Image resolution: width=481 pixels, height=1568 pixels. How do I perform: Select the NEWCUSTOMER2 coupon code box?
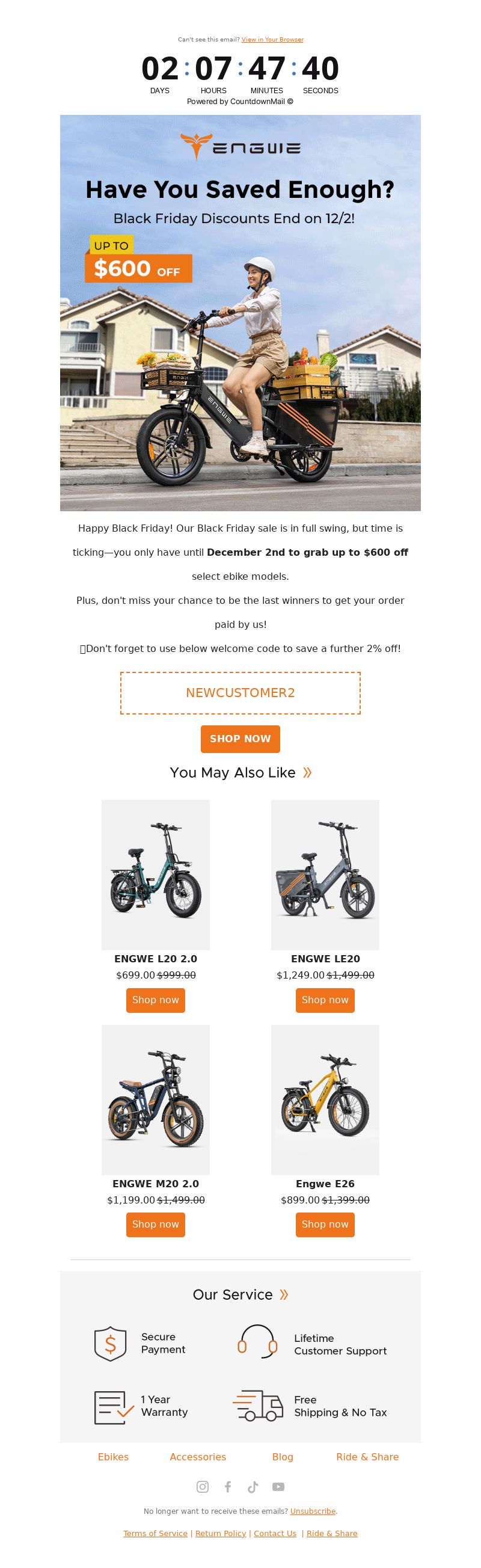coord(240,693)
